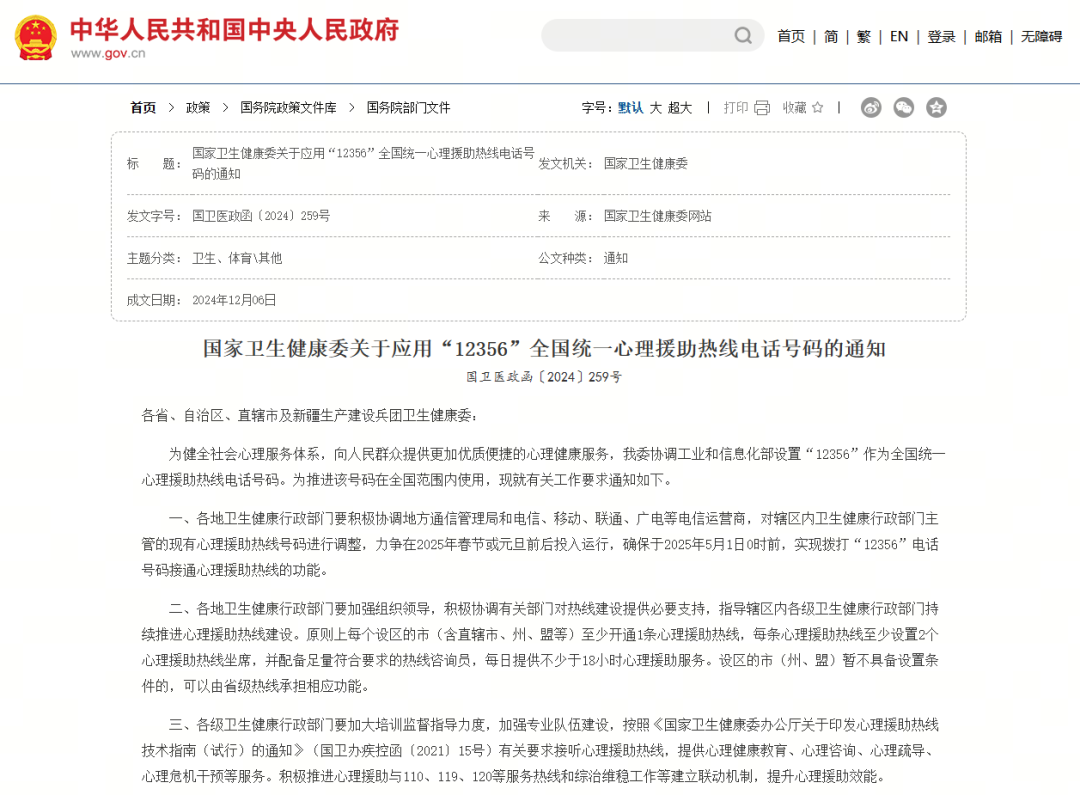Share to QQ Zone star icon
Screen dimensions: 1080x795
(x=936, y=107)
